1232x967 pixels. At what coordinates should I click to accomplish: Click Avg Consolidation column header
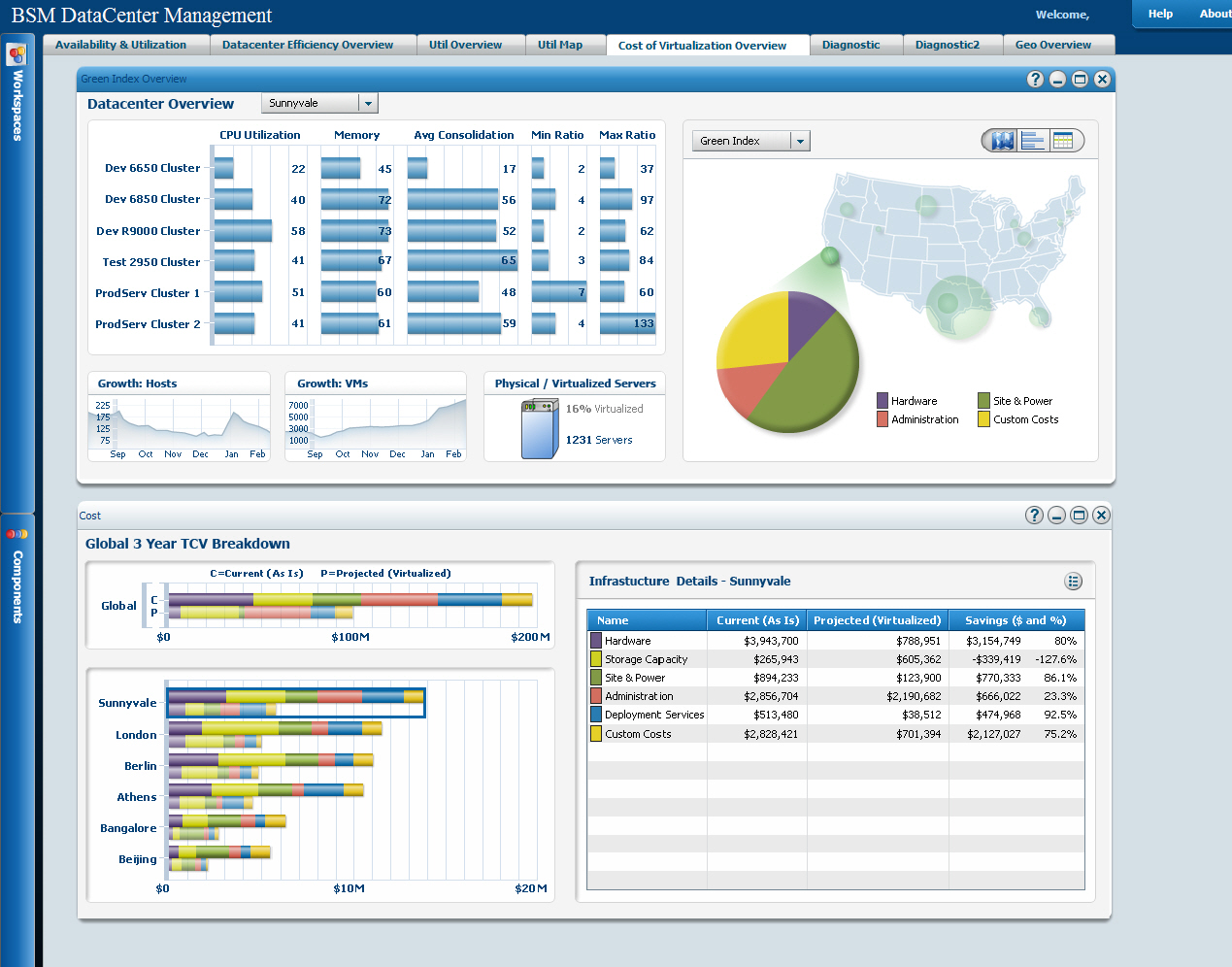464,135
